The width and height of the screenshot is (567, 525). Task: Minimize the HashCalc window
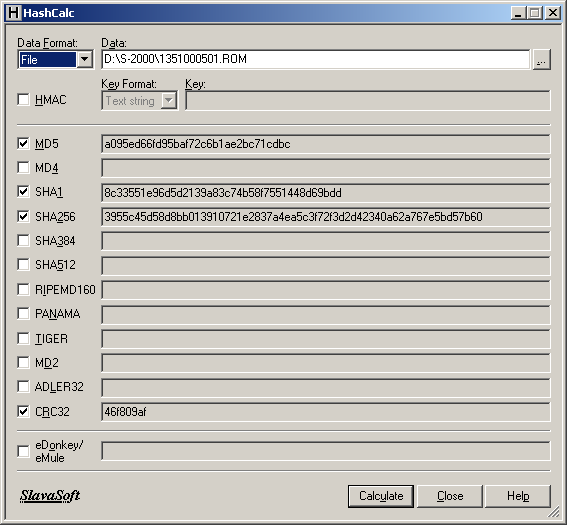tap(519, 13)
